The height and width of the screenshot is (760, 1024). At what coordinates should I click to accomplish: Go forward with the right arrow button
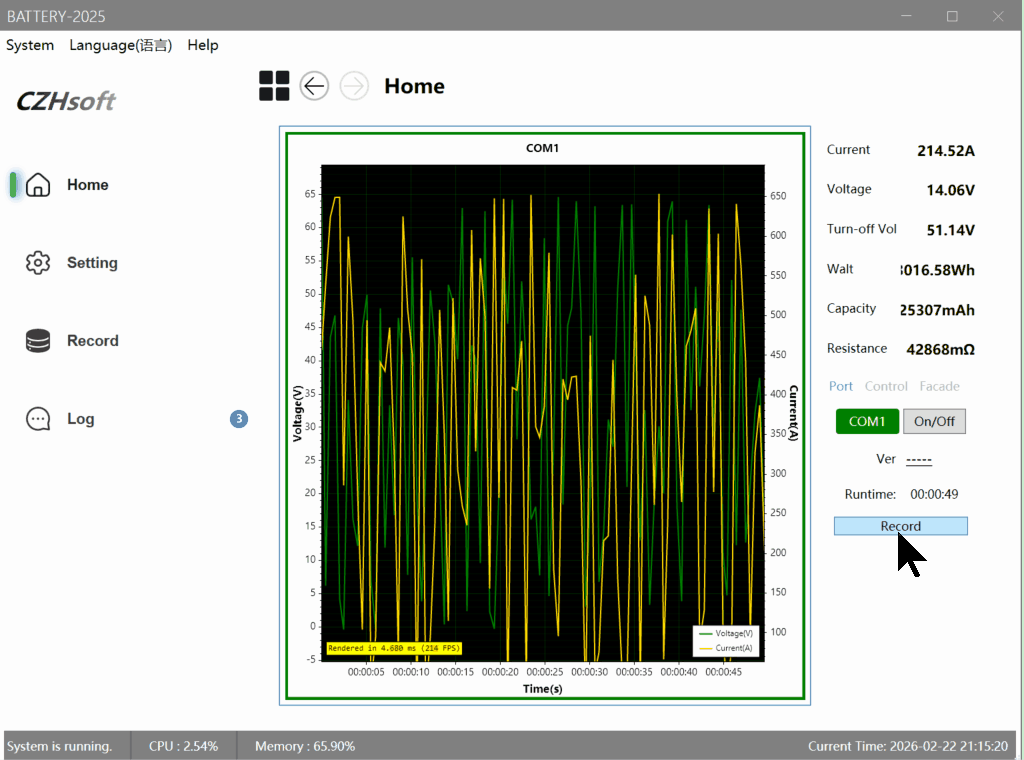point(354,86)
